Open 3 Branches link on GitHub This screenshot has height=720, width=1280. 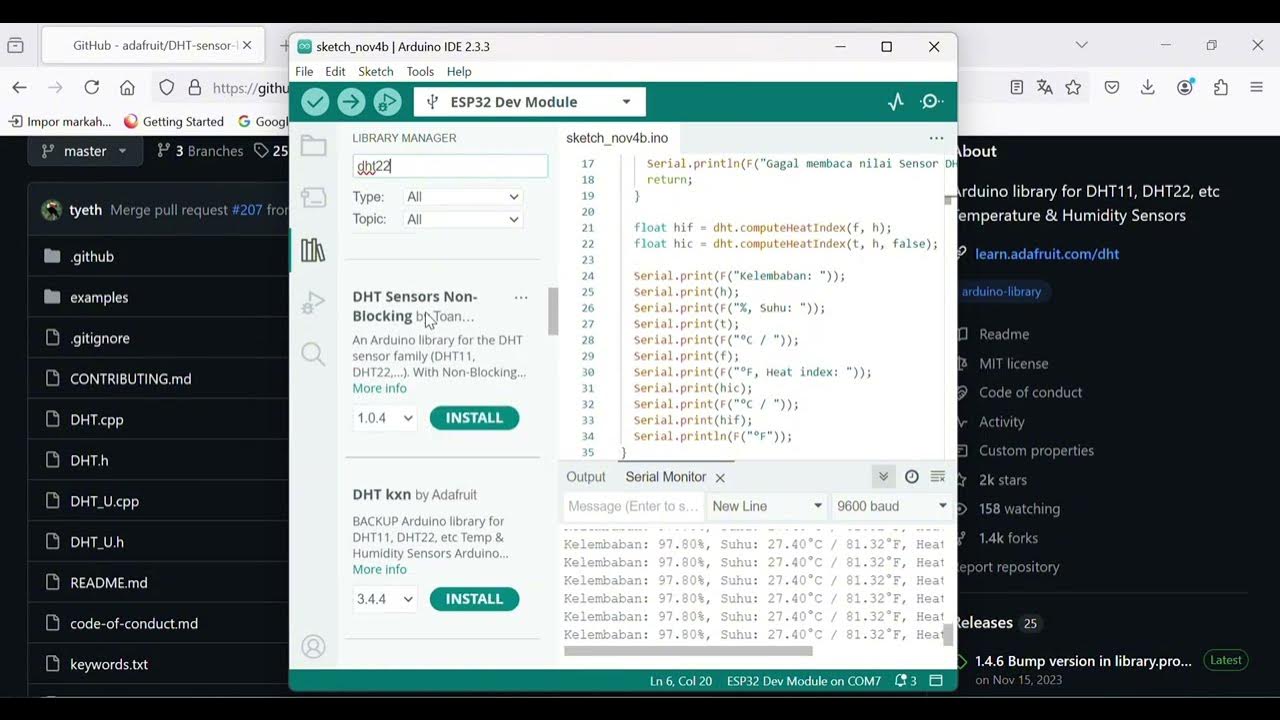tap(200, 151)
